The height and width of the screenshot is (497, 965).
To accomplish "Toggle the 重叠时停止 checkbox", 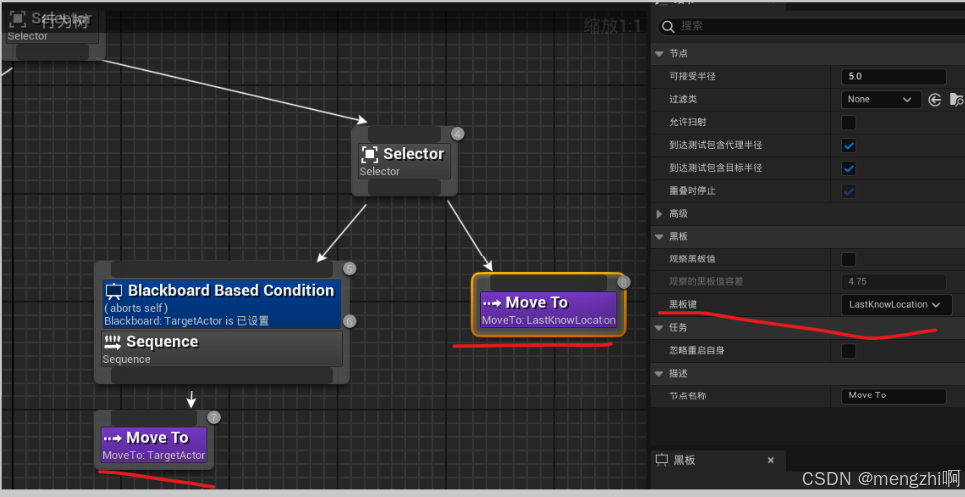I will click(849, 191).
